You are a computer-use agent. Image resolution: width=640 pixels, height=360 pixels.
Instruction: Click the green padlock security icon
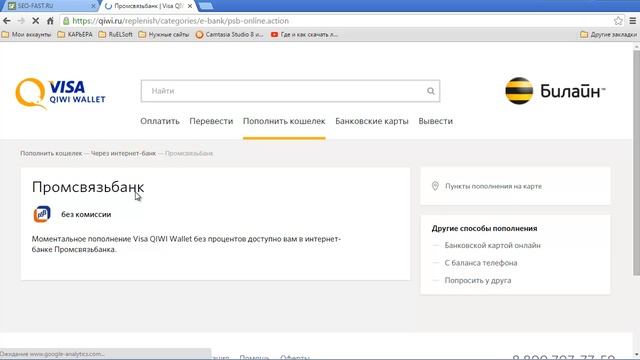(66, 20)
